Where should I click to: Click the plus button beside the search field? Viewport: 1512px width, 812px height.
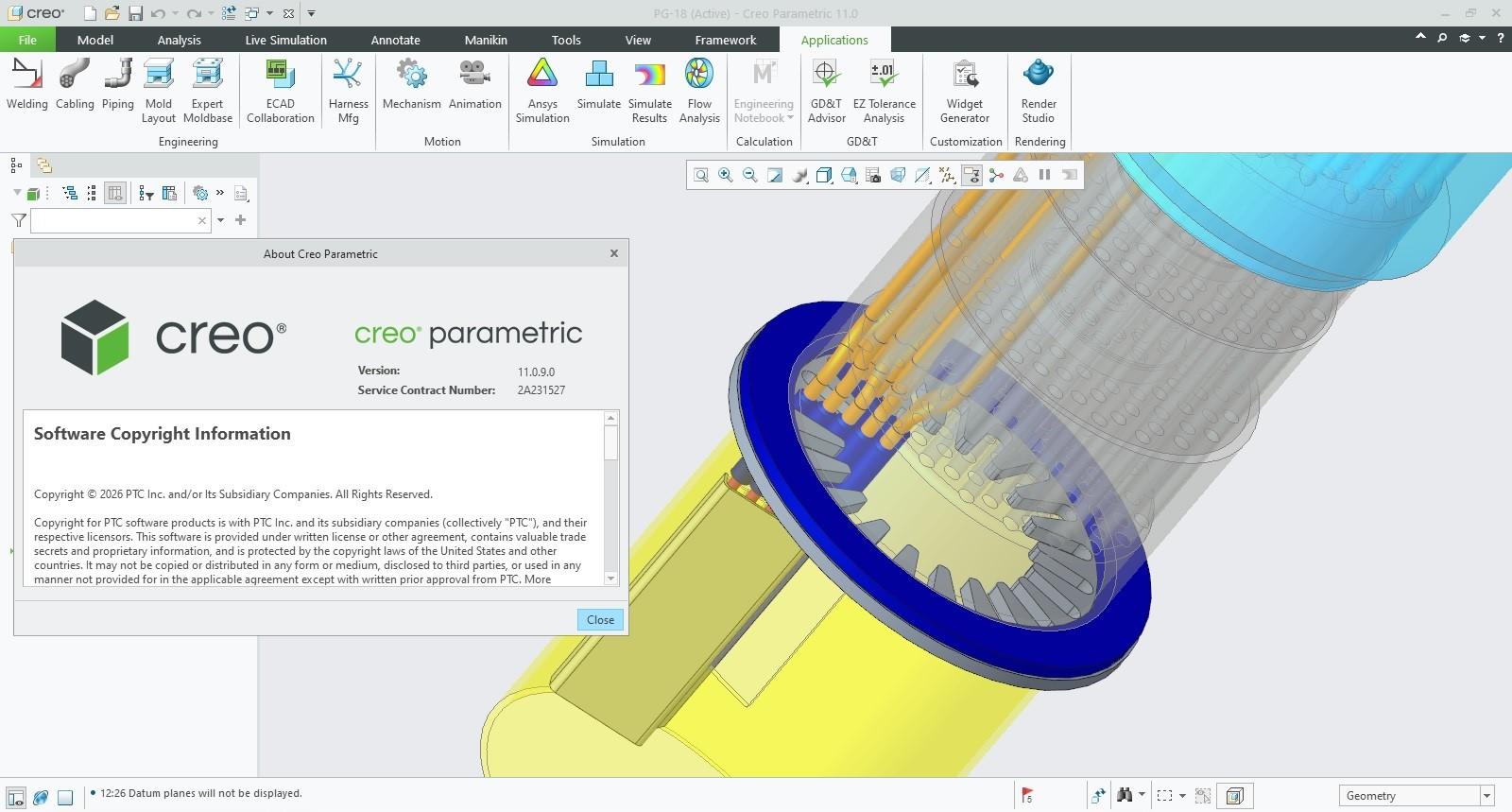click(x=241, y=220)
